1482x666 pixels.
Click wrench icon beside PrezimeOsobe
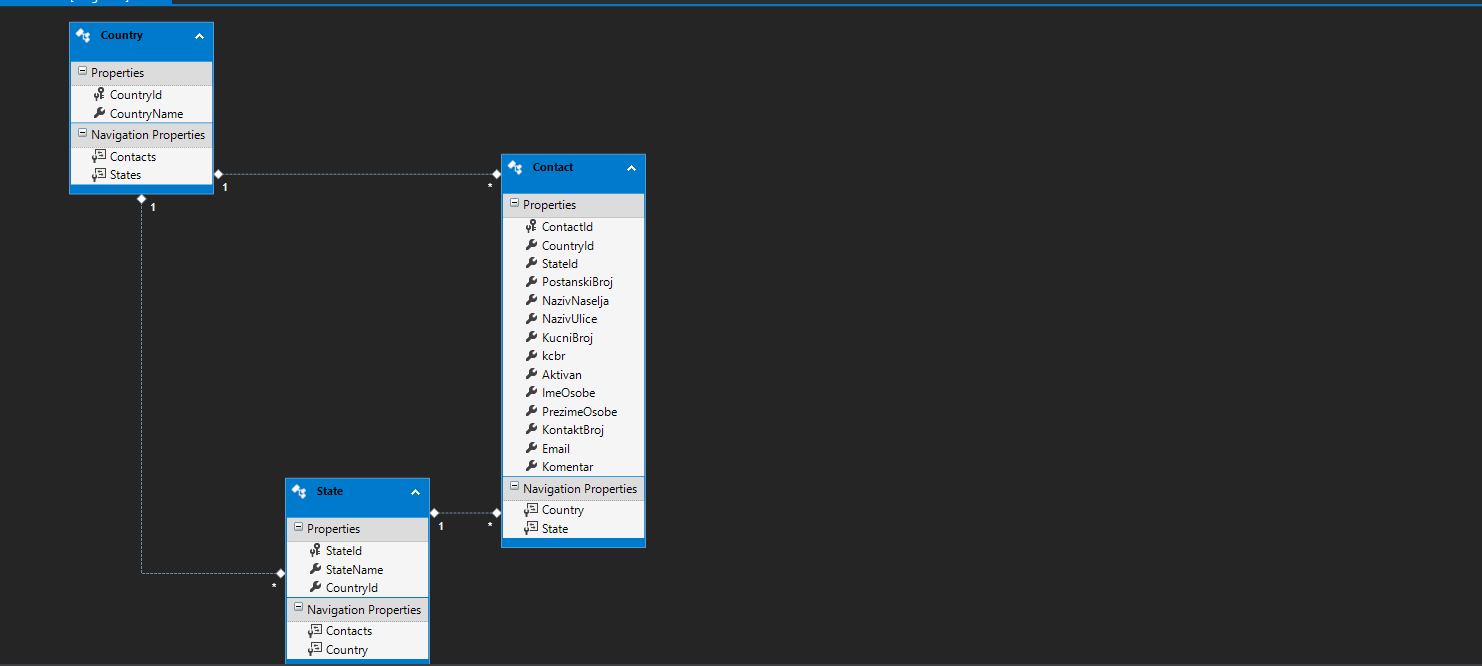click(x=531, y=411)
